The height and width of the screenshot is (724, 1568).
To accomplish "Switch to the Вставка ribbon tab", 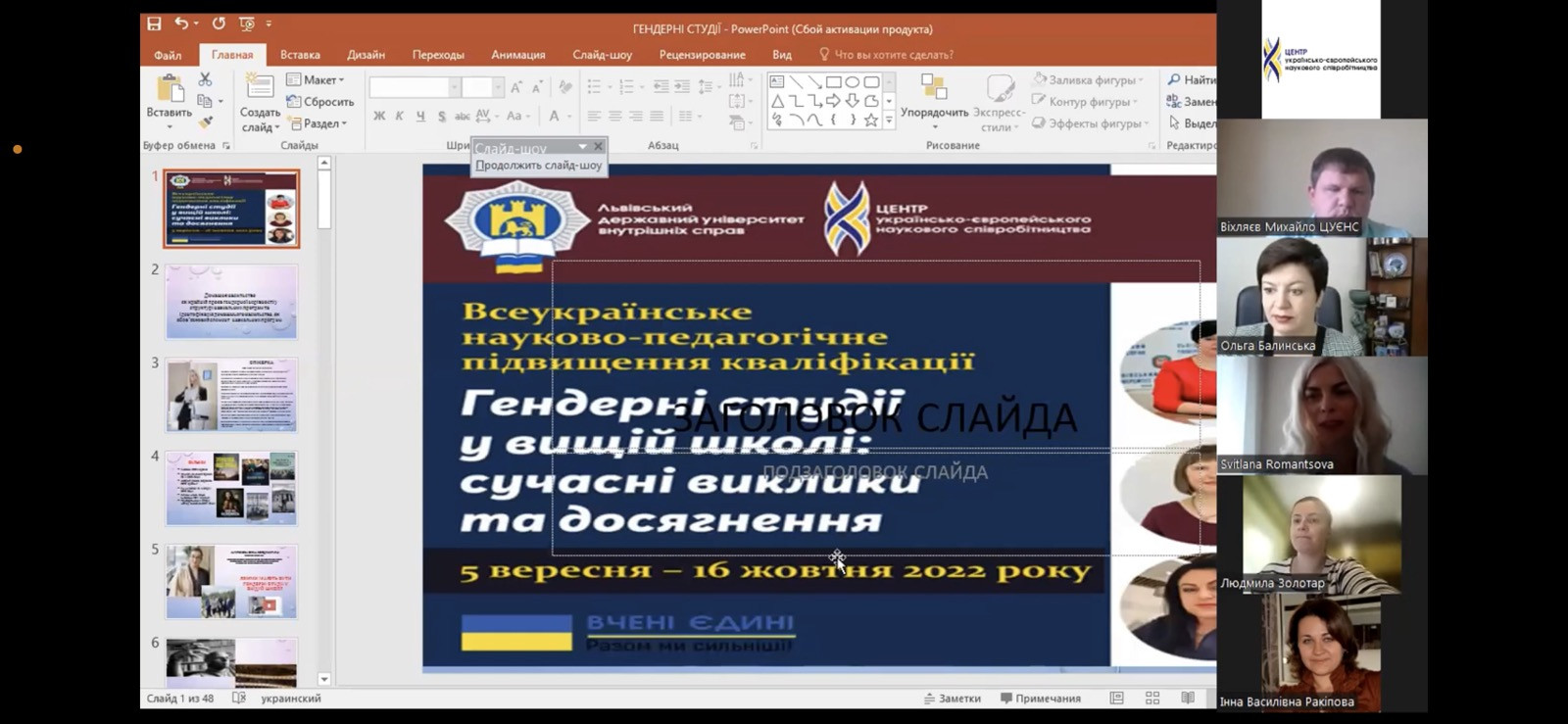I will click(x=300, y=55).
